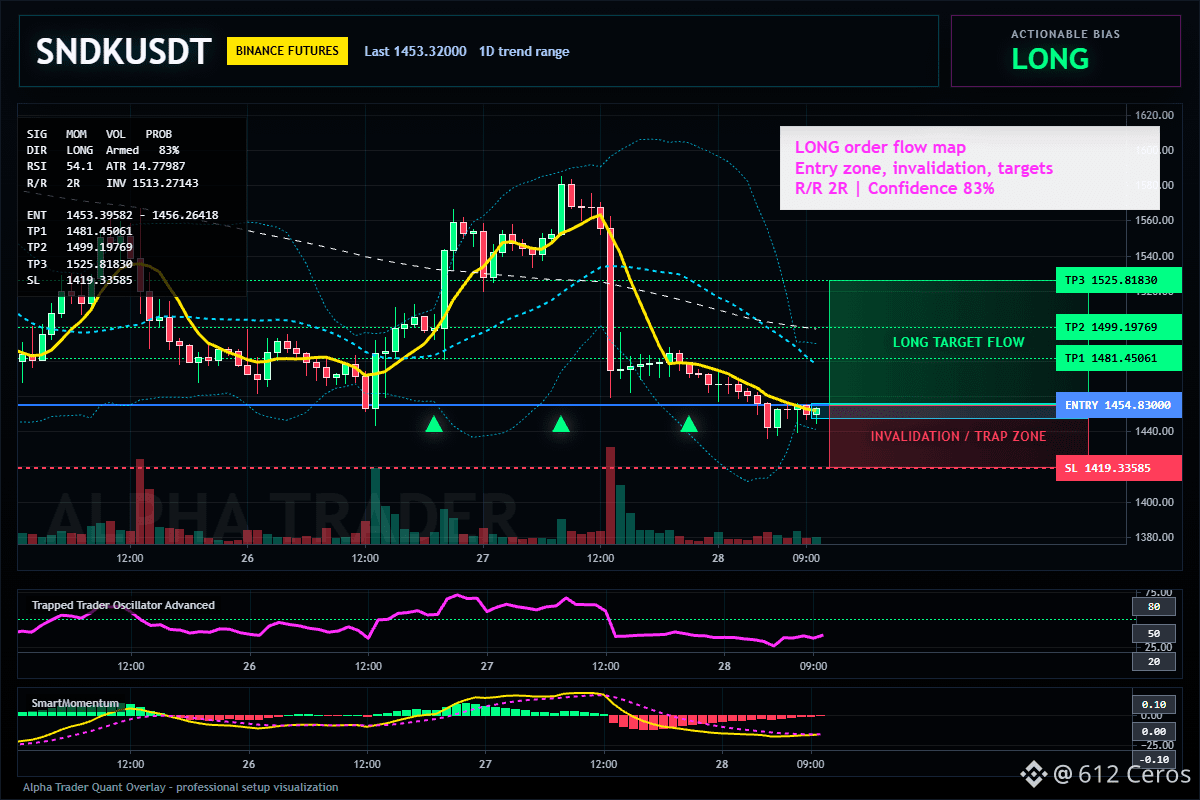Screen dimensions: 1200x800
Task: Click the ENT 1453.39582 entry range row
Action: click(122, 215)
